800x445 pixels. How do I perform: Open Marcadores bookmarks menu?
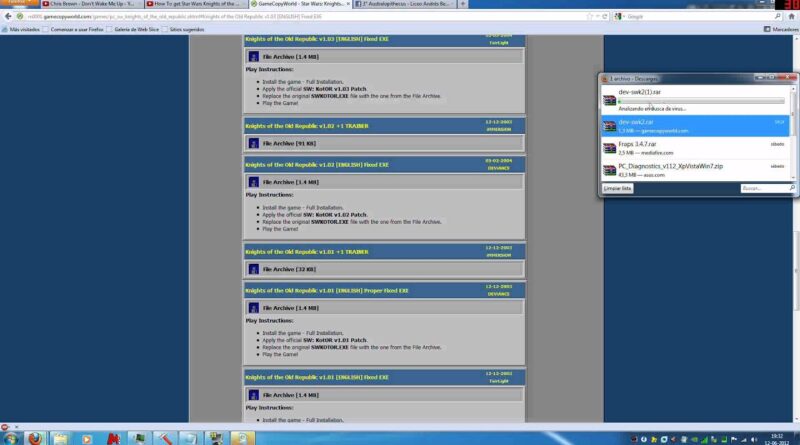click(781, 30)
